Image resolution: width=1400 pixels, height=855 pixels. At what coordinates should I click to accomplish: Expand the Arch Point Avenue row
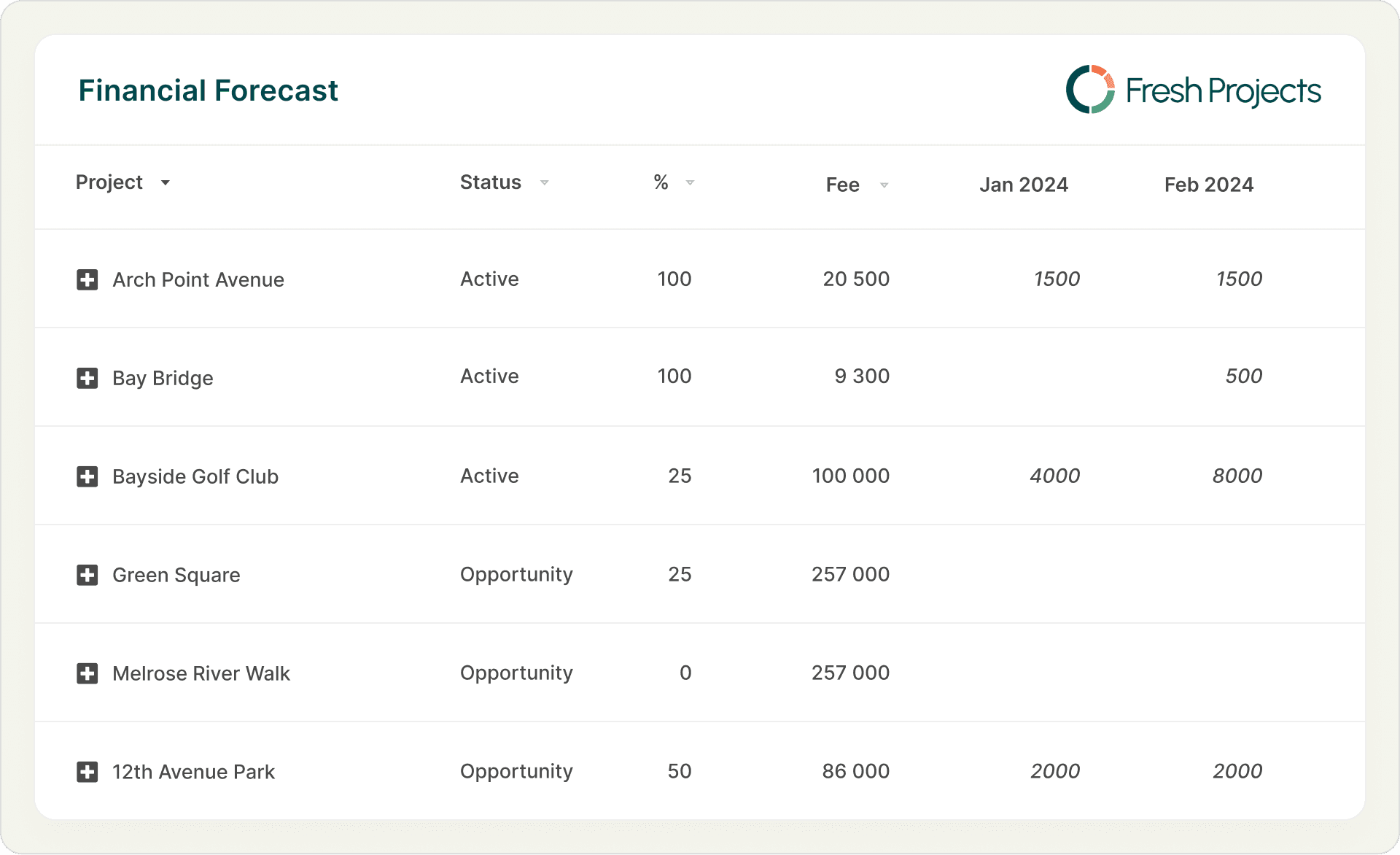click(x=87, y=279)
